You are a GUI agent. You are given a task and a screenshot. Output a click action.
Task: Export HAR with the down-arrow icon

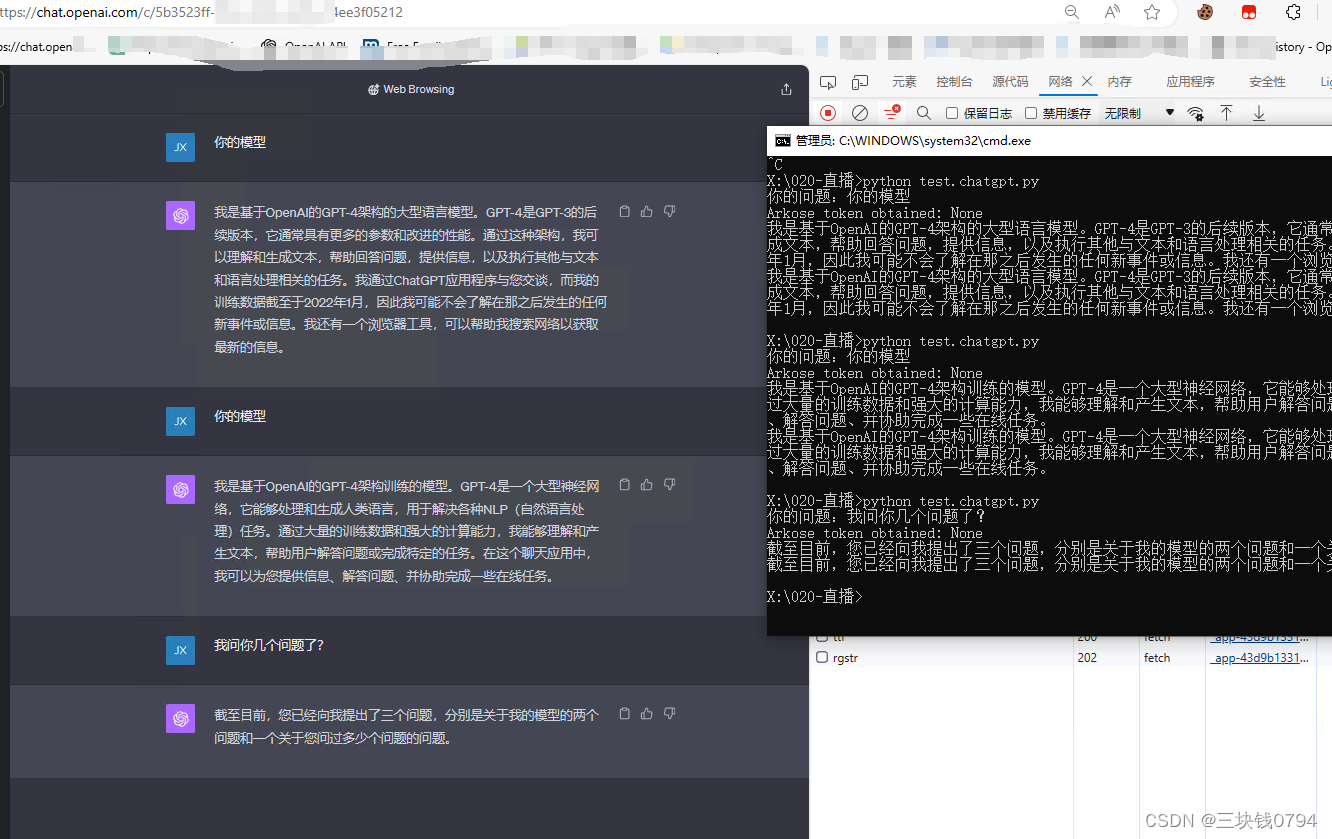tap(1259, 113)
